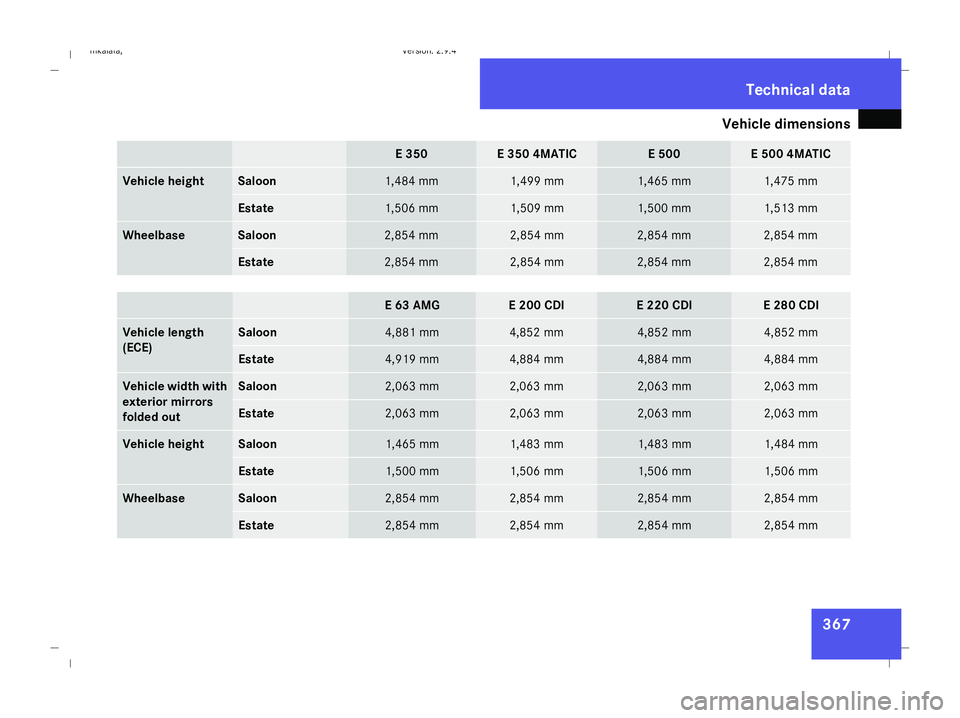Viewport: 960px width, 718px height.
Task: Click E 500 saloon height 1,465 mm
Action: pos(664,181)
